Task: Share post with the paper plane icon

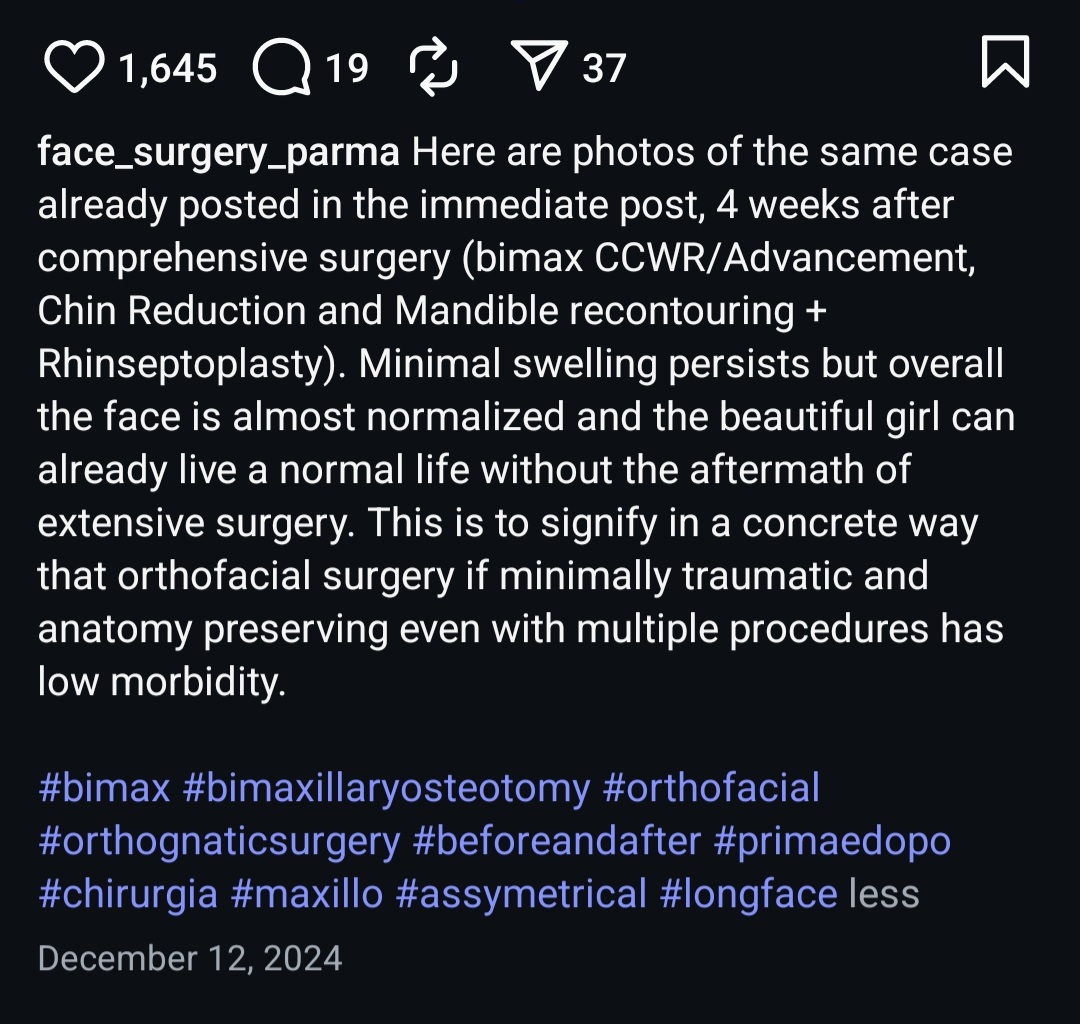Action: coord(540,67)
